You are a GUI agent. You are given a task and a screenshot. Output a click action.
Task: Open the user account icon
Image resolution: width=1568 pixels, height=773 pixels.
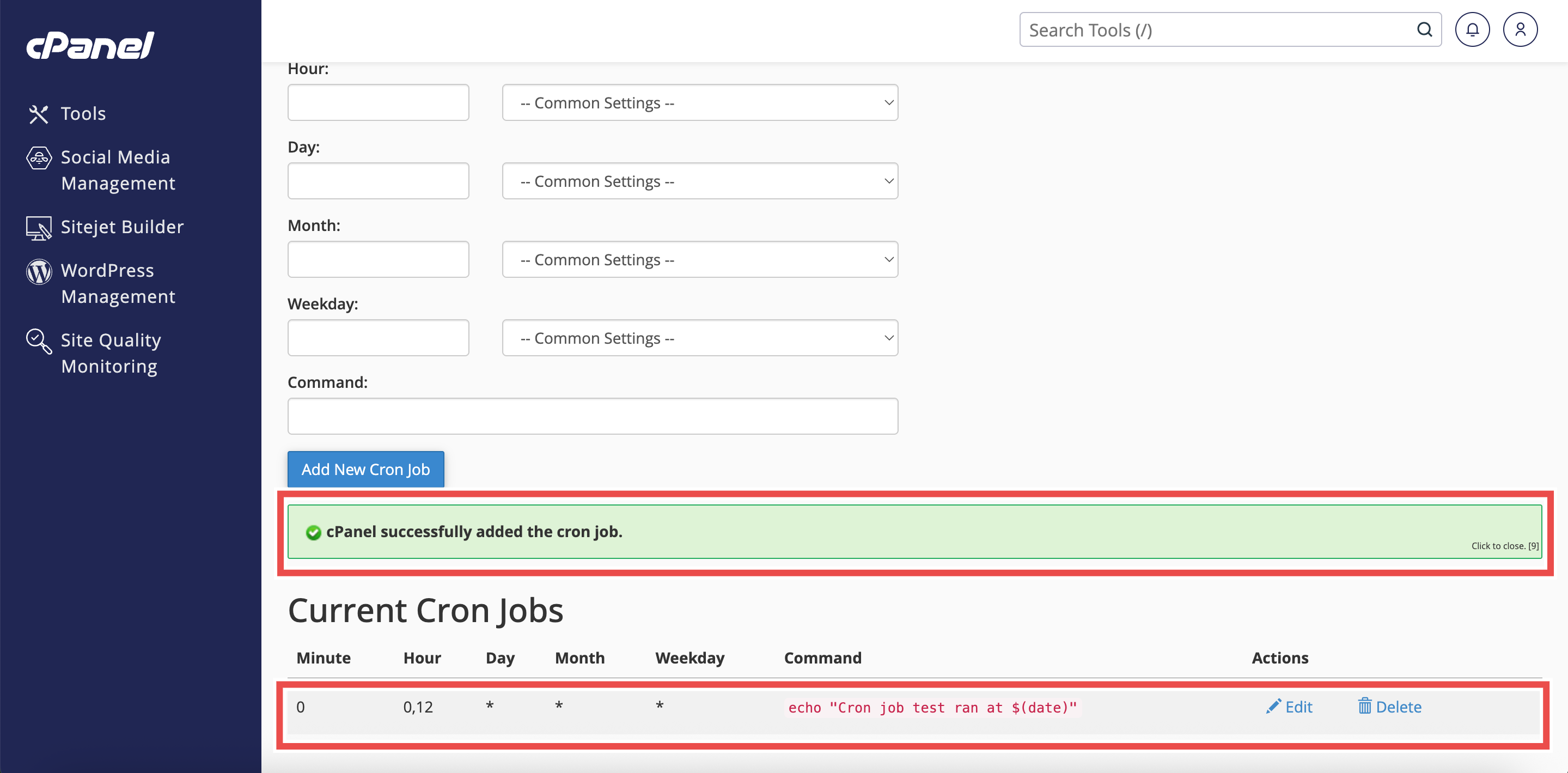coord(1520,30)
